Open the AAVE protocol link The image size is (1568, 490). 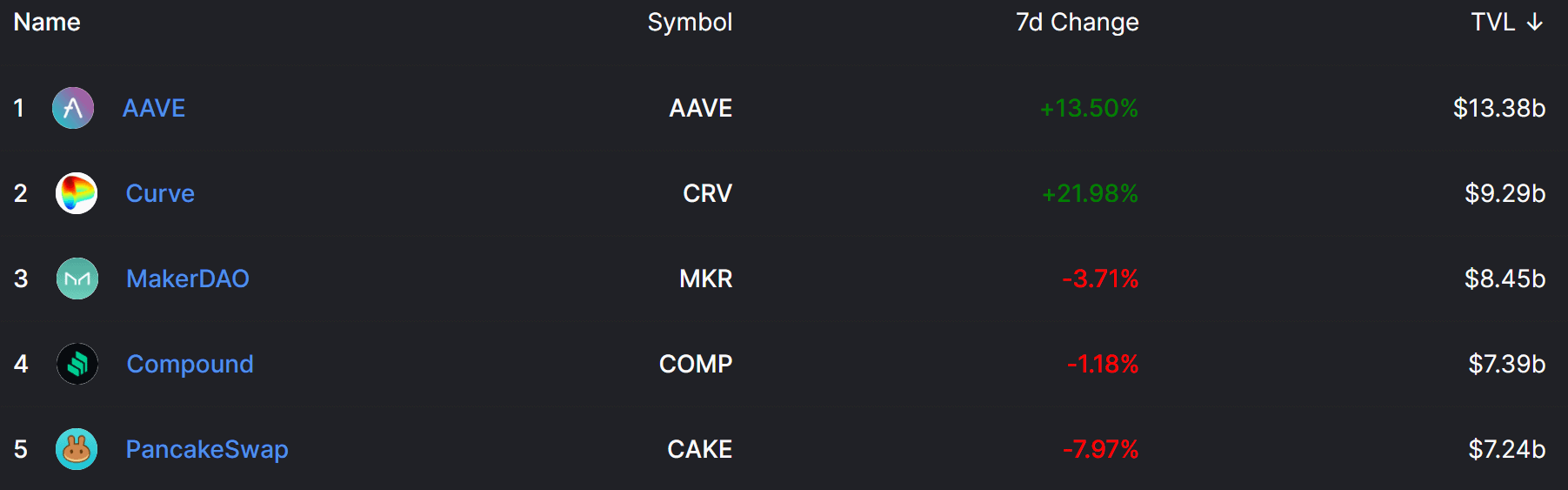click(154, 108)
